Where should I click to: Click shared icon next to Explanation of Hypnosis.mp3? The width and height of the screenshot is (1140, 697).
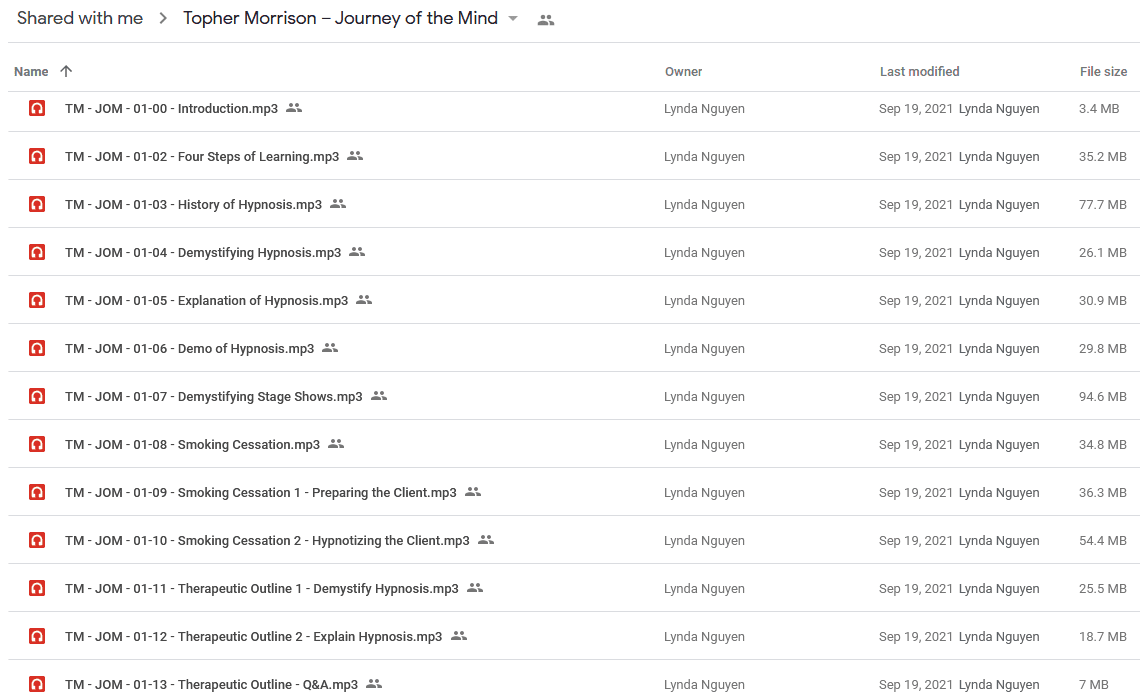[x=364, y=299]
